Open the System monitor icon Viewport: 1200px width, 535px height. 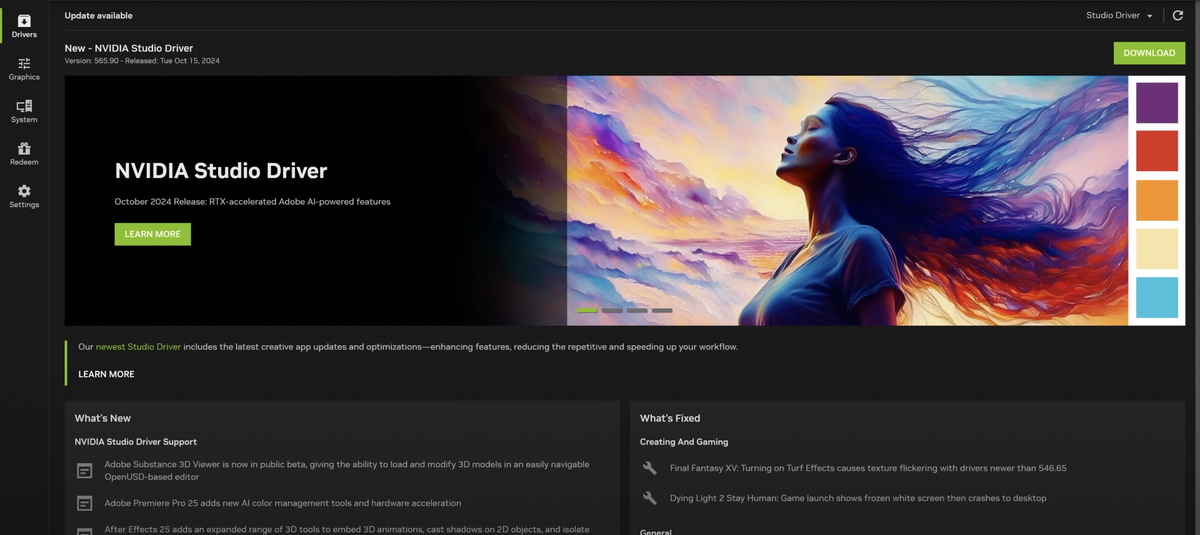pos(24,106)
